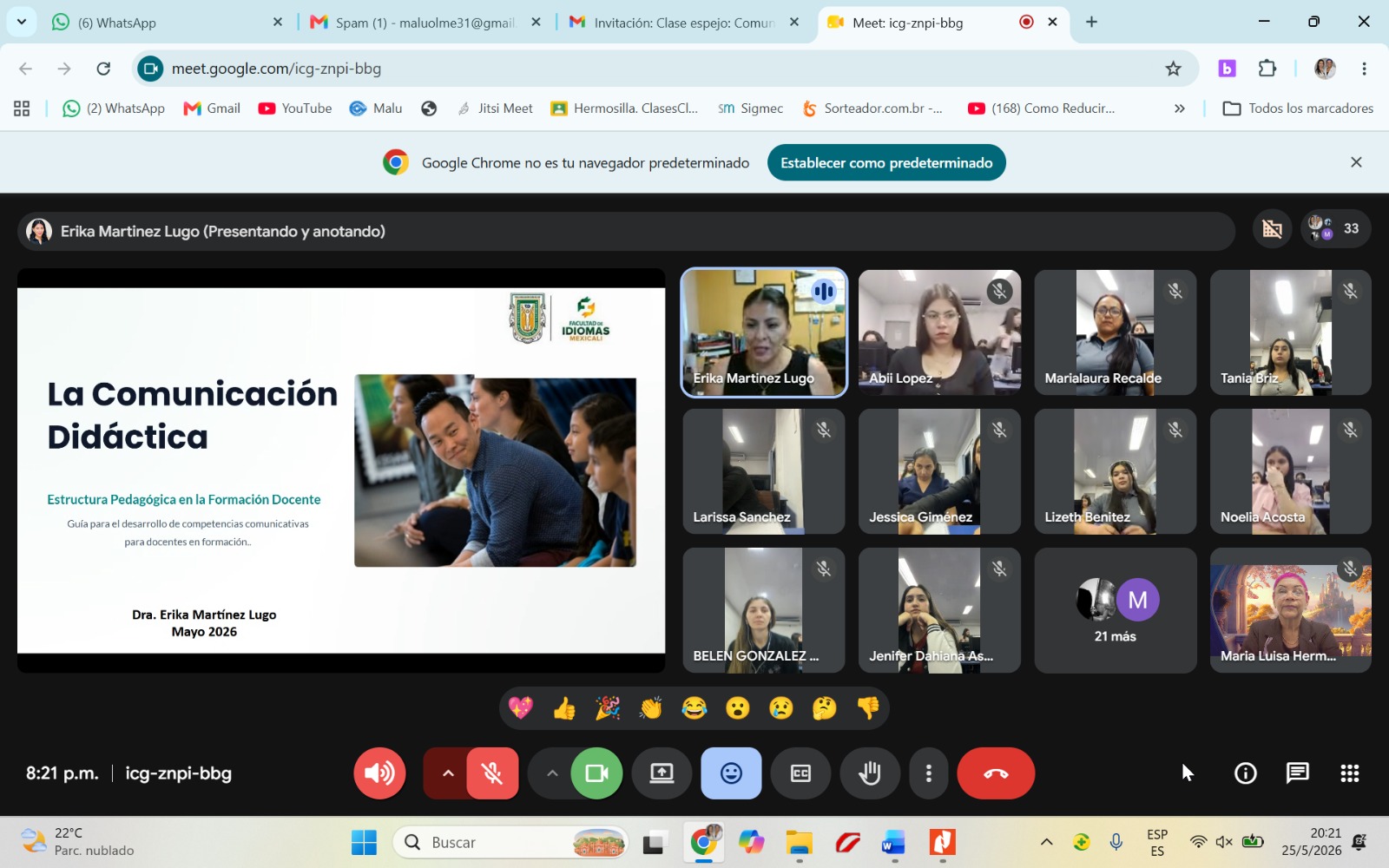Screen dimensions: 1389x868
Task: Open Chrome profile avatar
Action: pos(1325,69)
